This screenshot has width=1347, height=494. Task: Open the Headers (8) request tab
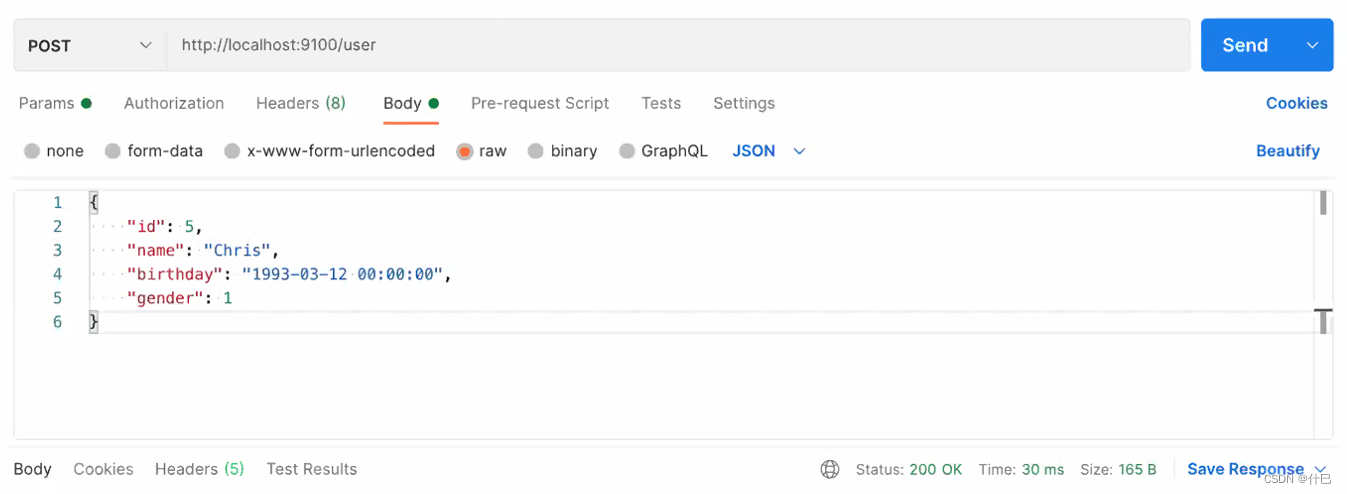pos(301,103)
